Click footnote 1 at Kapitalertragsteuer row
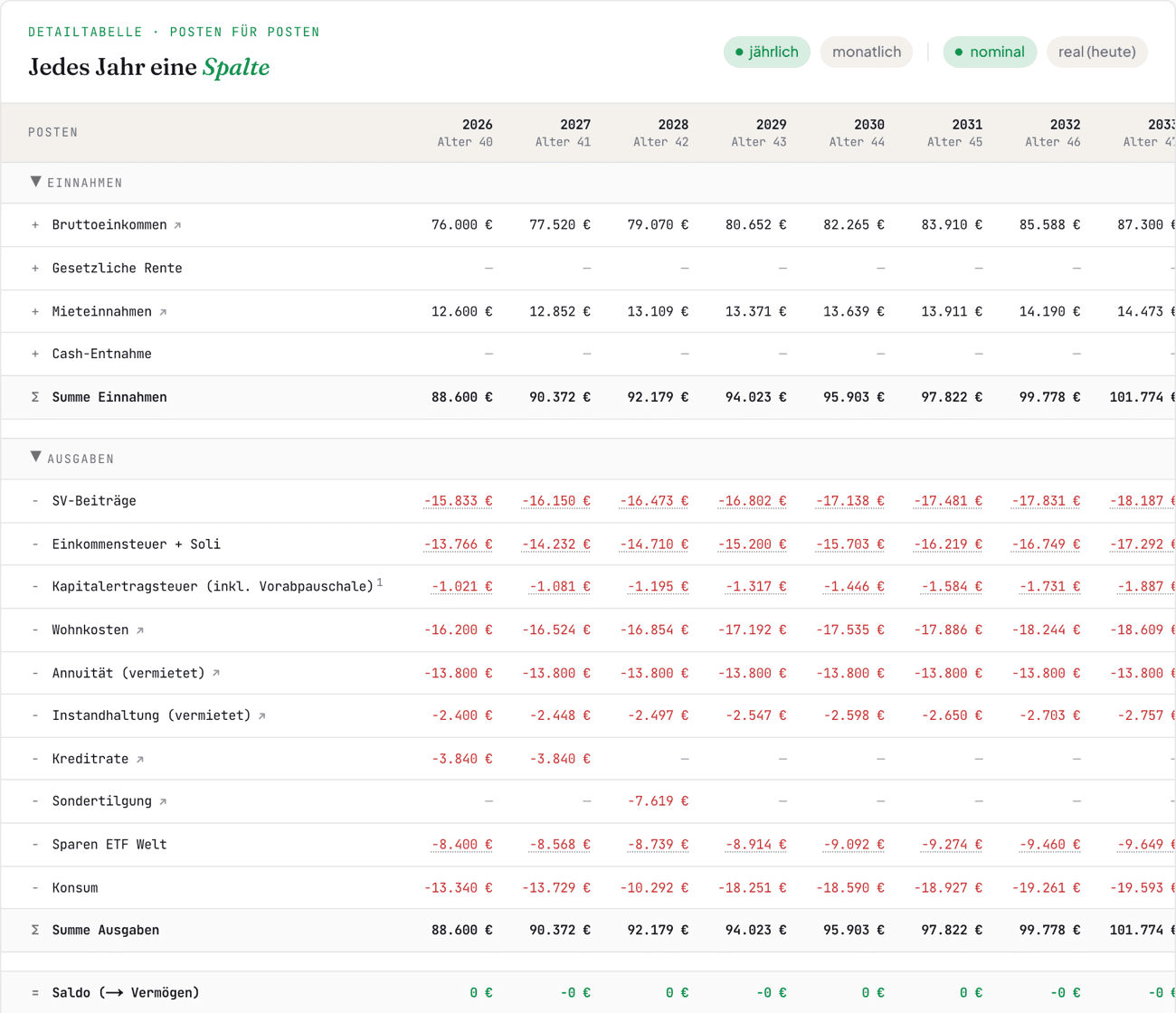The width and height of the screenshot is (1176, 1013). 380,582
